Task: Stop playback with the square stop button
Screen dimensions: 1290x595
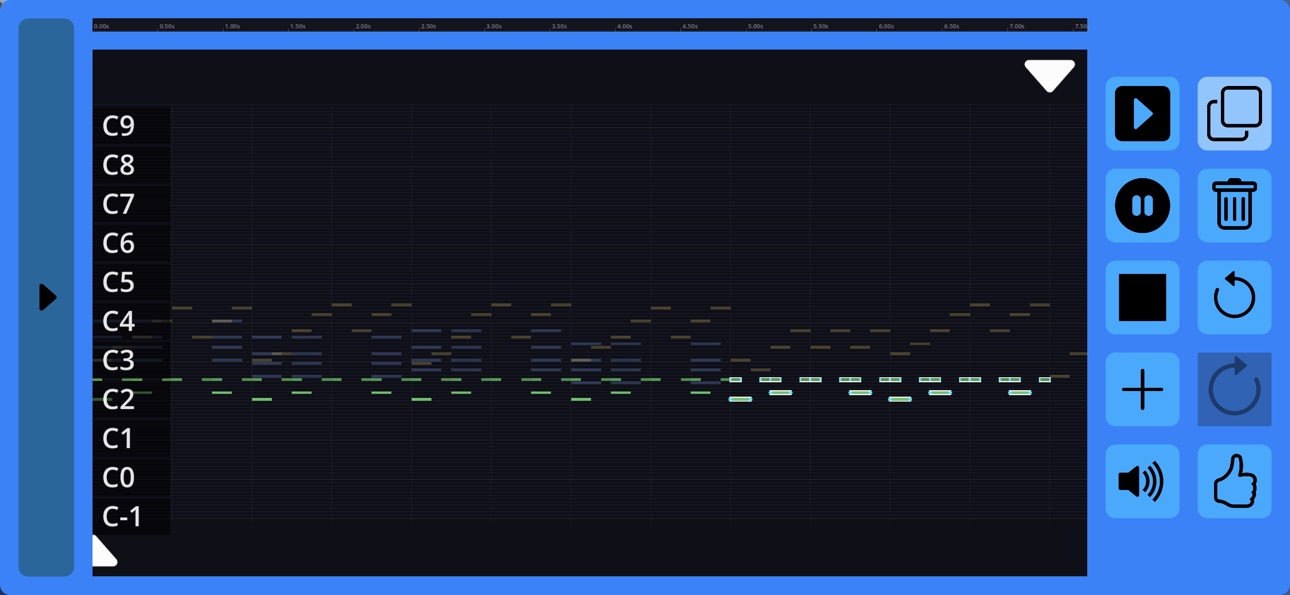Action: (1142, 298)
